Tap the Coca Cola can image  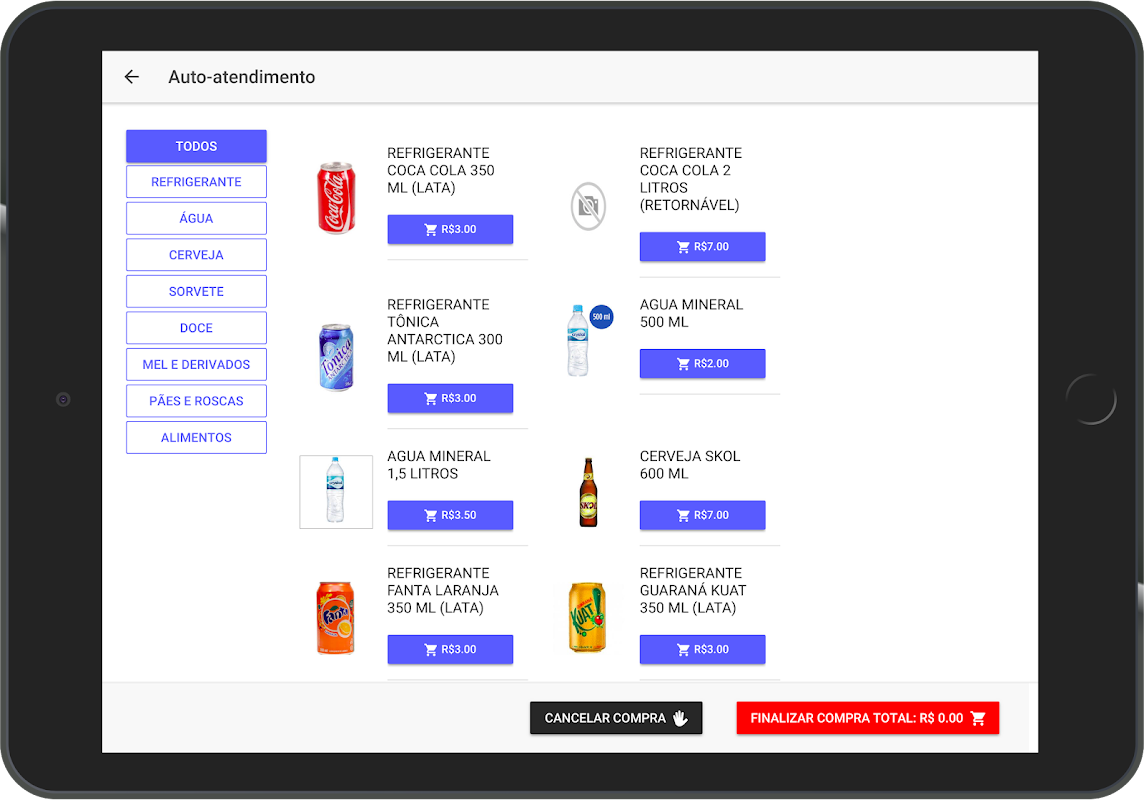[336, 198]
